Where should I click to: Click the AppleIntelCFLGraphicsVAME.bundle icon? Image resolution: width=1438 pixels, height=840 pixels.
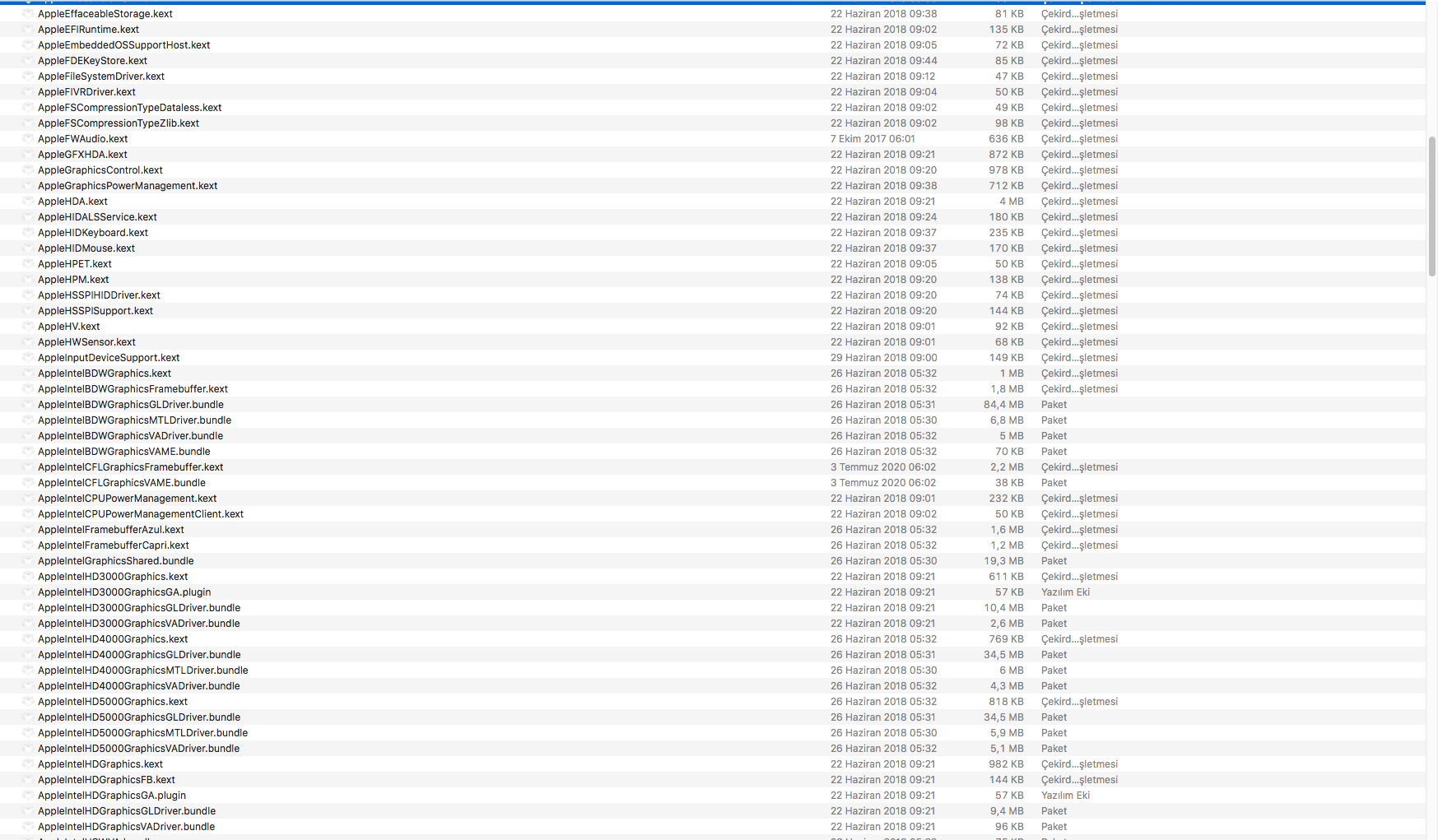click(x=28, y=483)
